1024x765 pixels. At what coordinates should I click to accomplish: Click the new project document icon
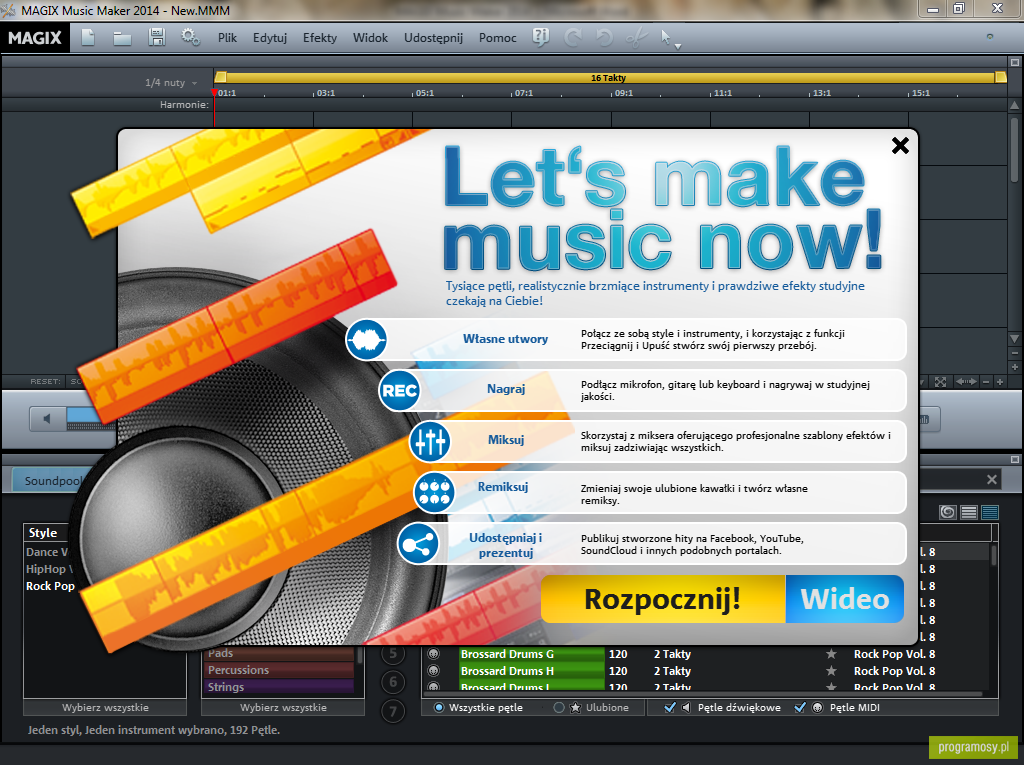88,38
